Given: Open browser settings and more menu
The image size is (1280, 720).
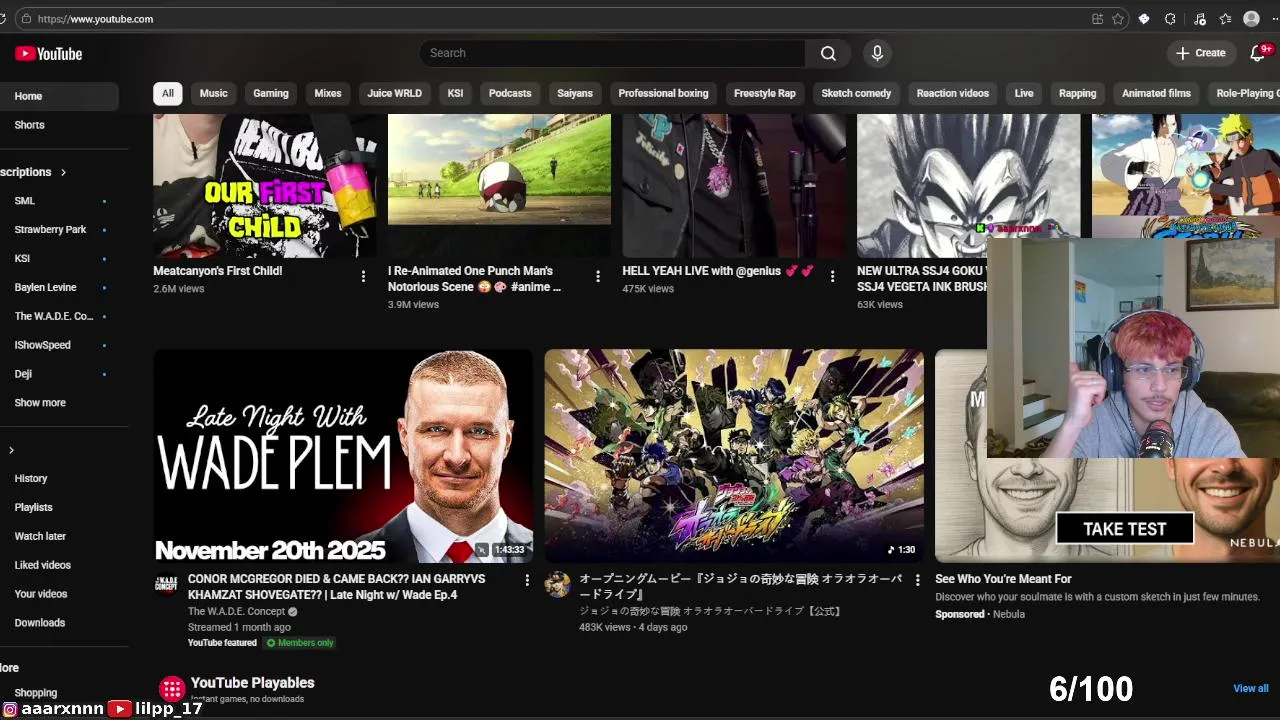Looking at the screenshot, I should click(x=1275, y=19).
